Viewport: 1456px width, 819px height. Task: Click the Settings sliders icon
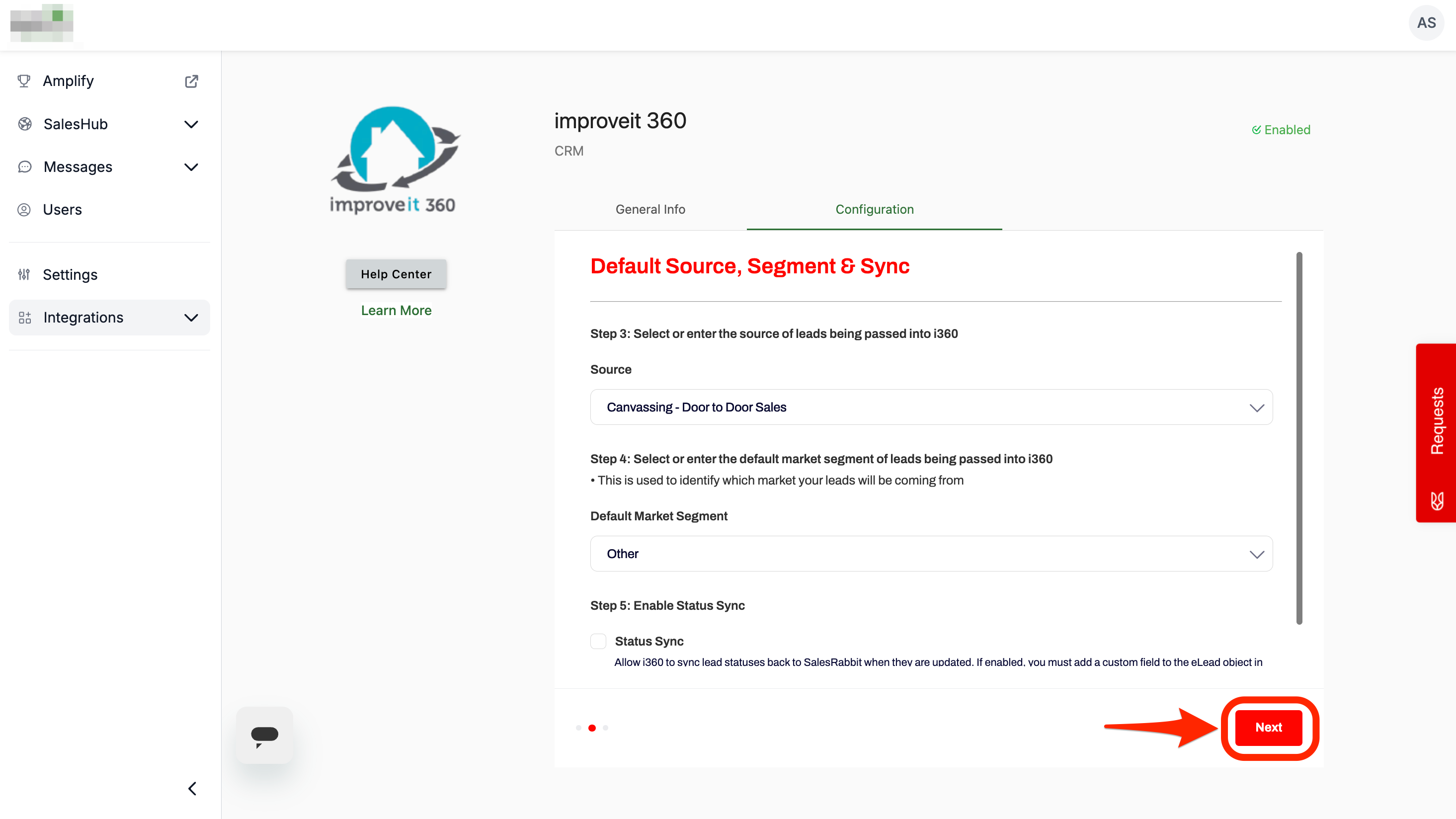click(24, 275)
